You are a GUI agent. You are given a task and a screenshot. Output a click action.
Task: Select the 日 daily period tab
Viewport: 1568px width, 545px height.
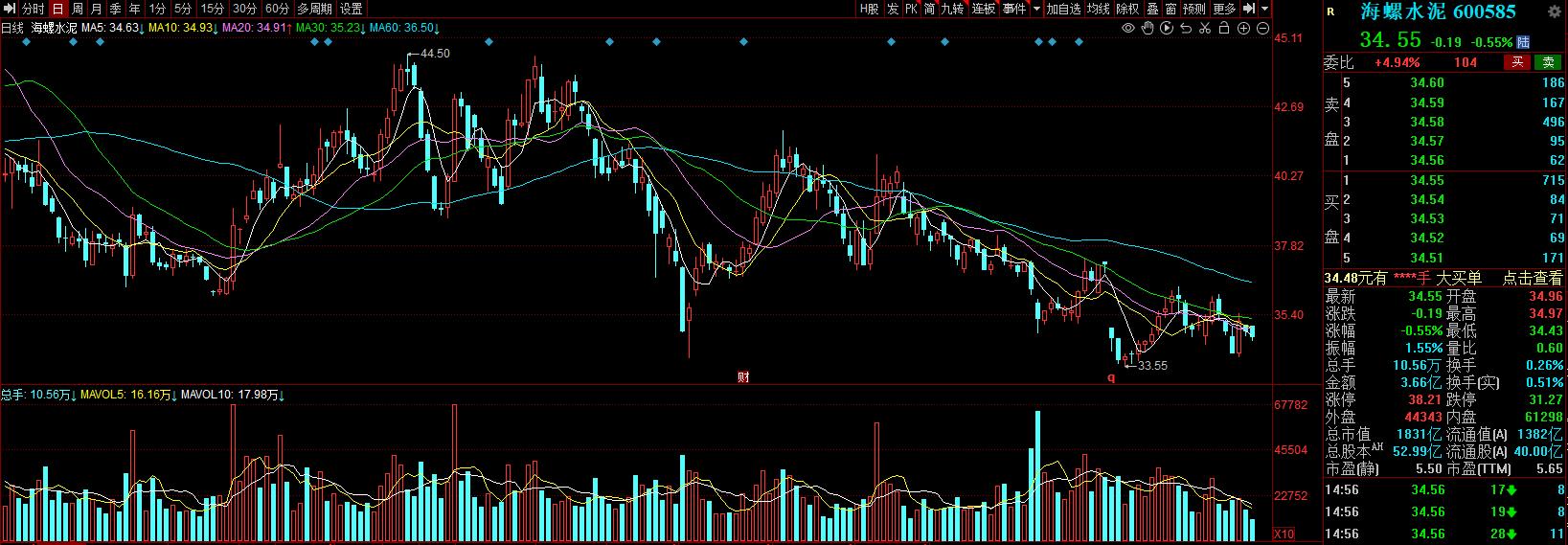point(57,9)
